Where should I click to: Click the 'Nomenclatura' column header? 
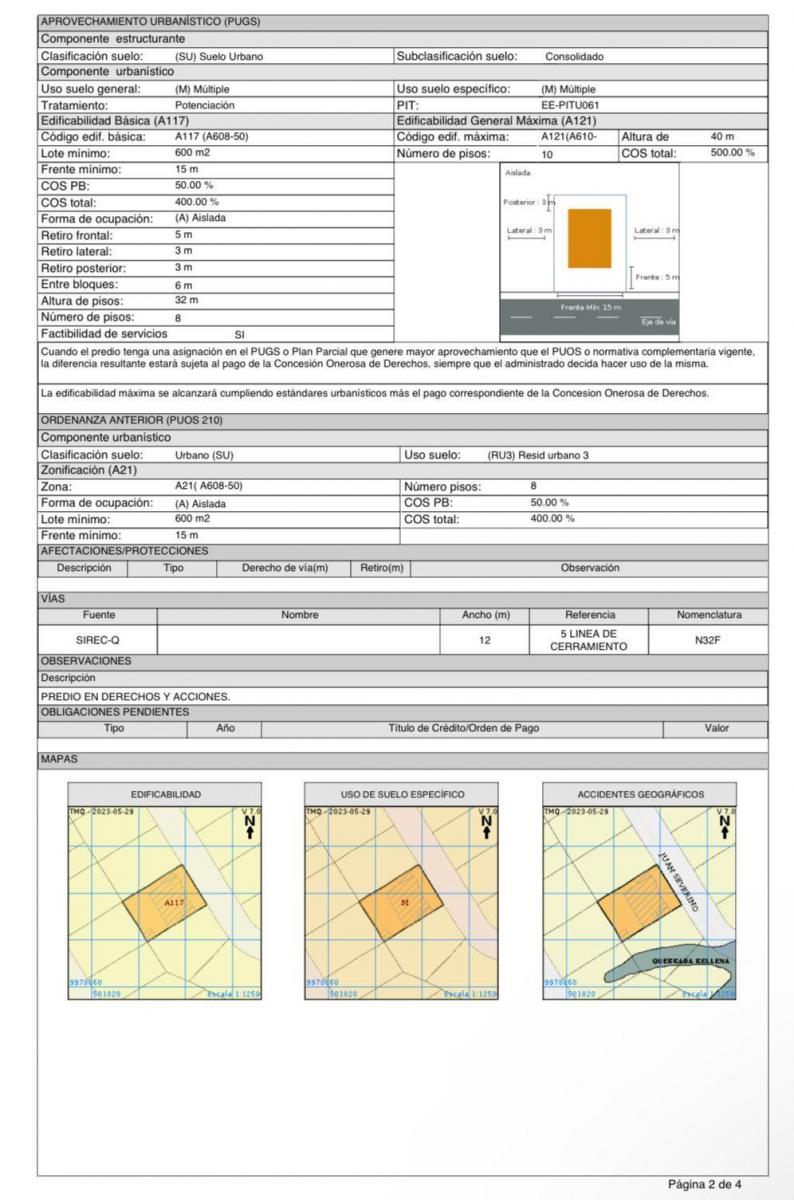[x=709, y=615]
